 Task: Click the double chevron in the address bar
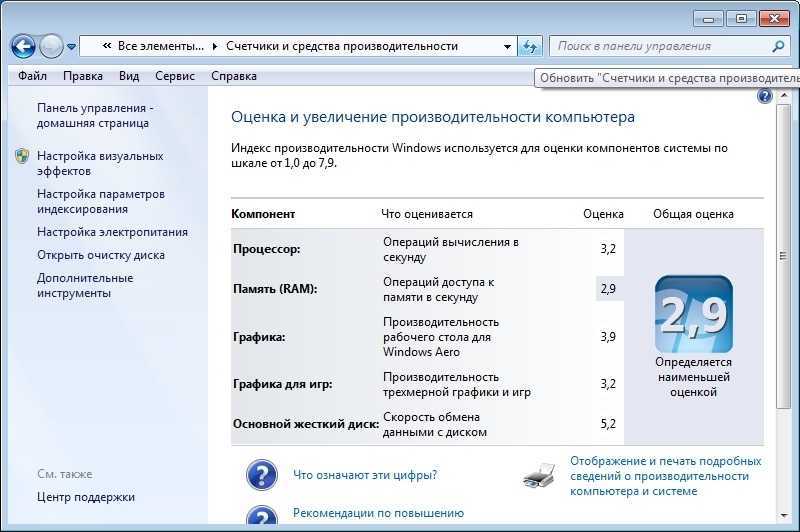[107, 46]
